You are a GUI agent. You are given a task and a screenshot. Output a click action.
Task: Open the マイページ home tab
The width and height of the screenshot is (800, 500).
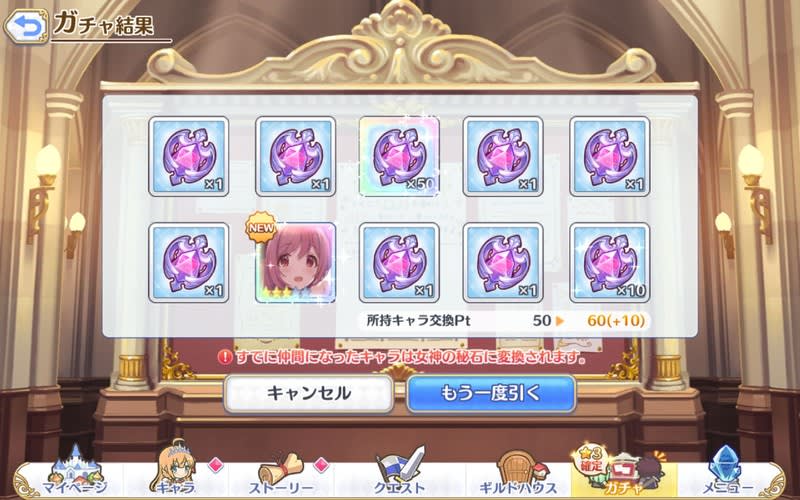74,476
